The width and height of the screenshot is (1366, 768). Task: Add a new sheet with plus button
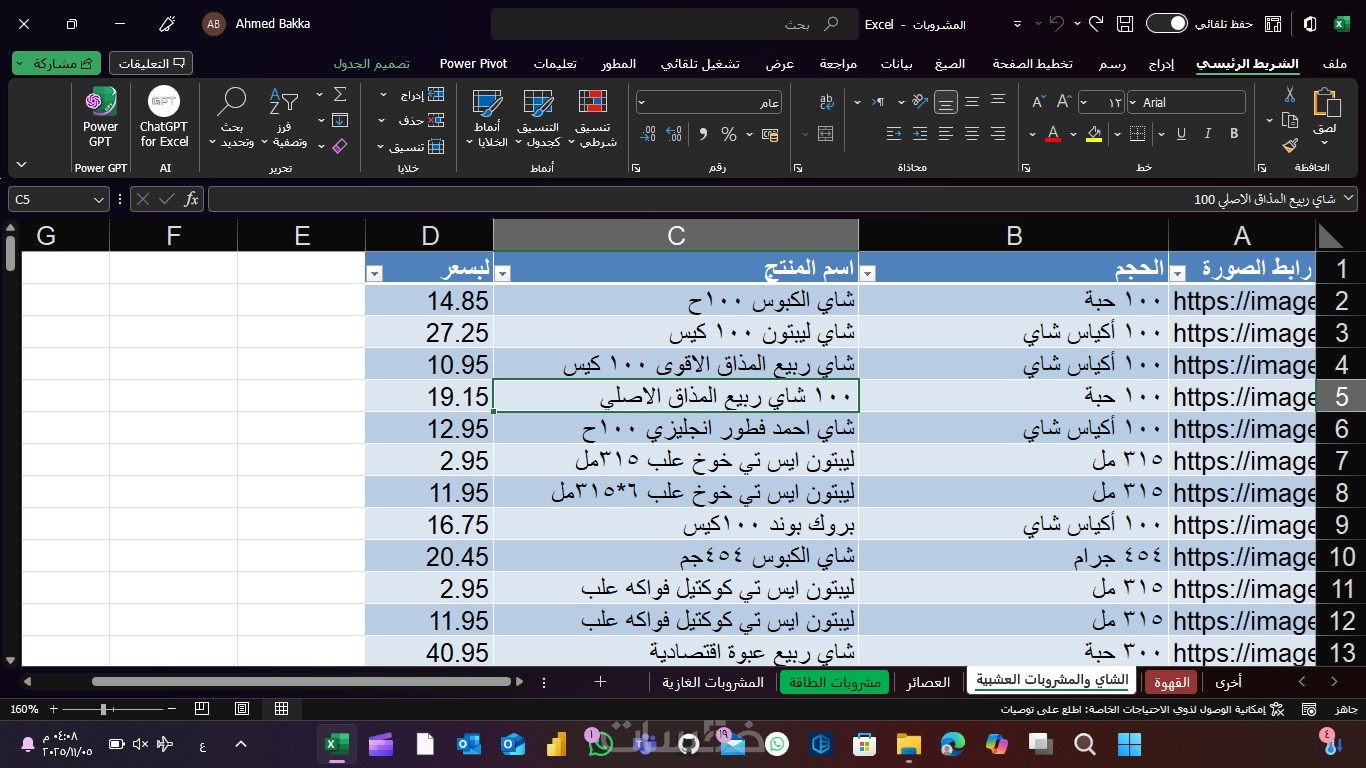coord(600,681)
